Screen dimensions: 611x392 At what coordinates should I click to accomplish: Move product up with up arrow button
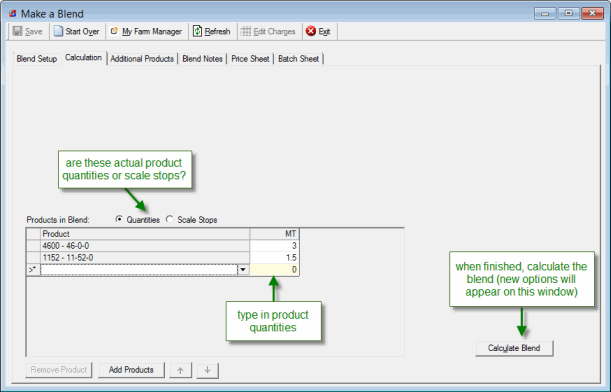pyautogui.click(x=180, y=370)
